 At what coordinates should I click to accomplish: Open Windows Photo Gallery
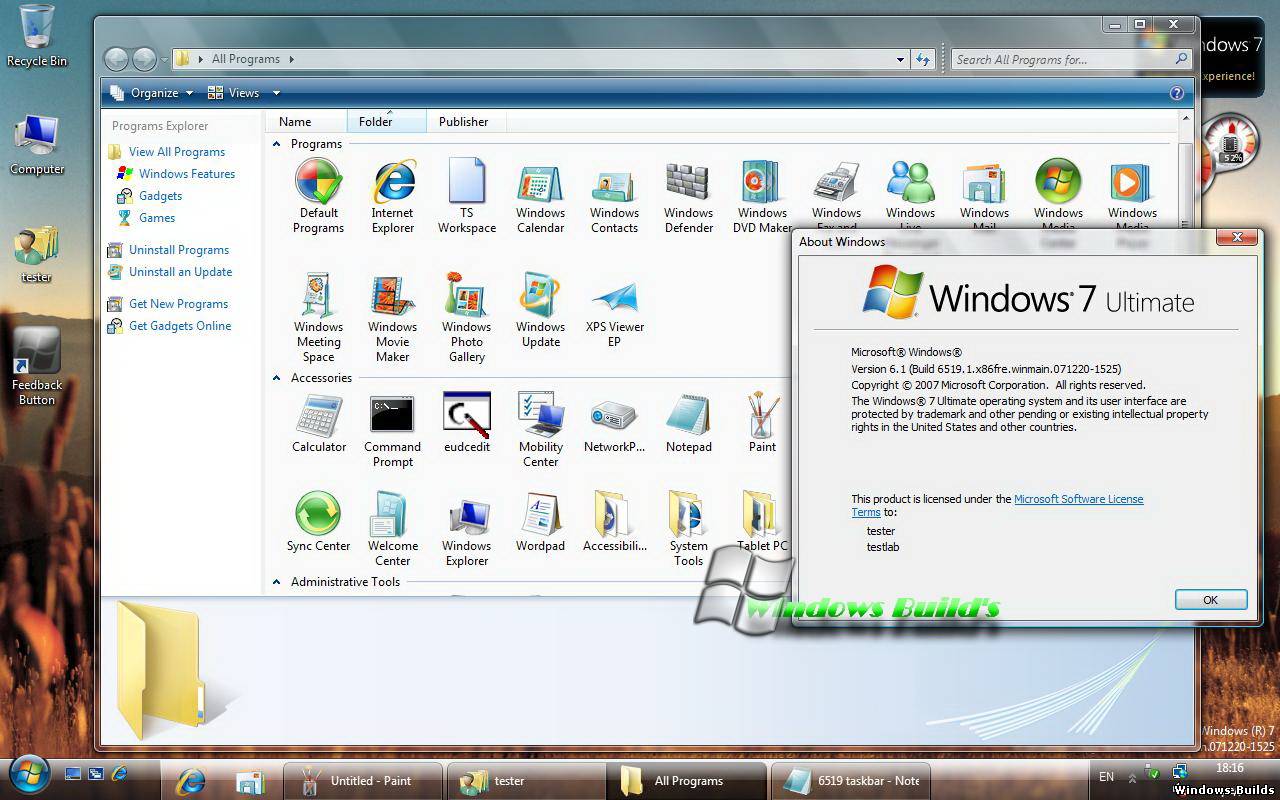(x=467, y=318)
